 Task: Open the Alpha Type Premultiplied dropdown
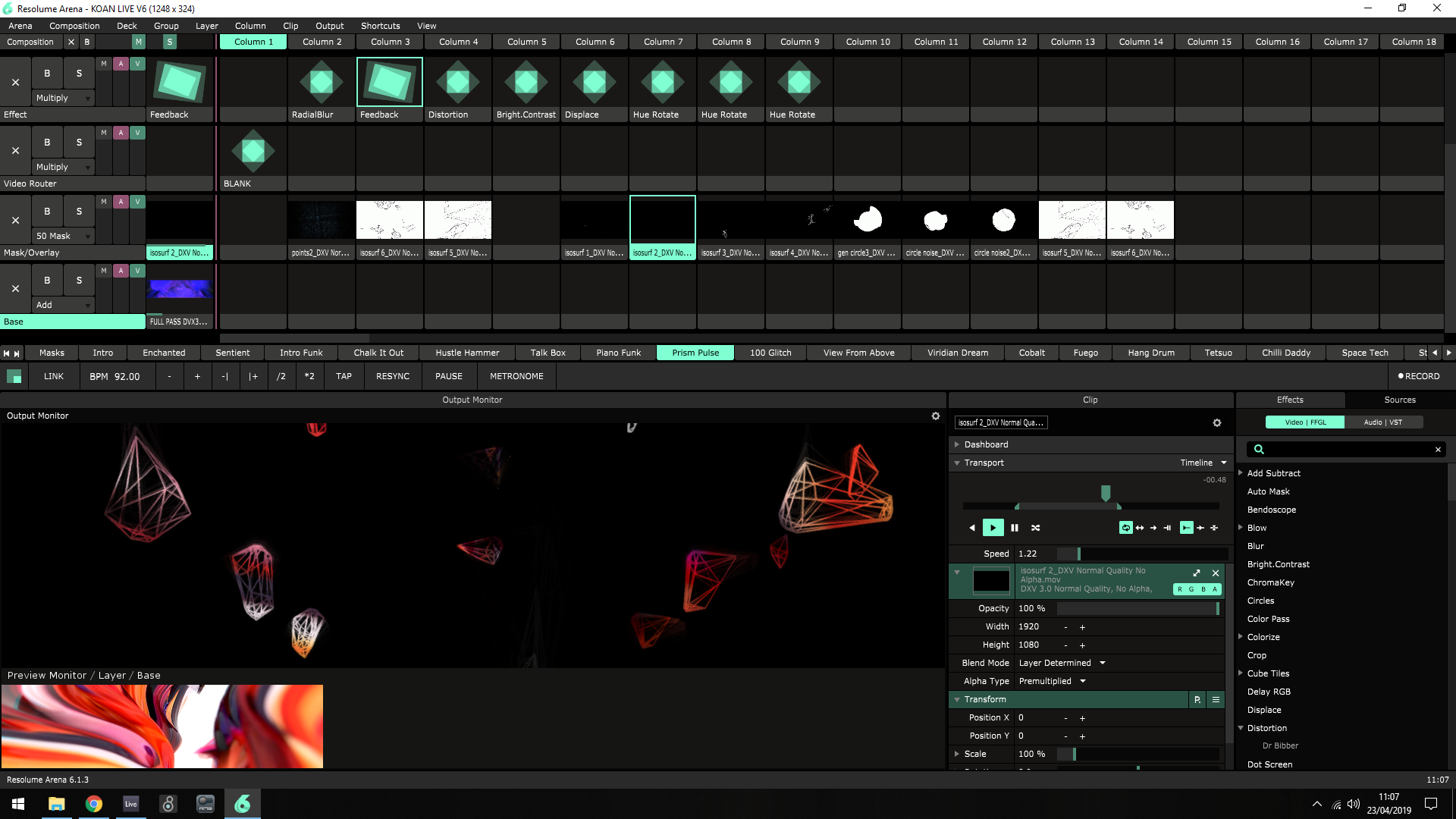(1053, 681)
